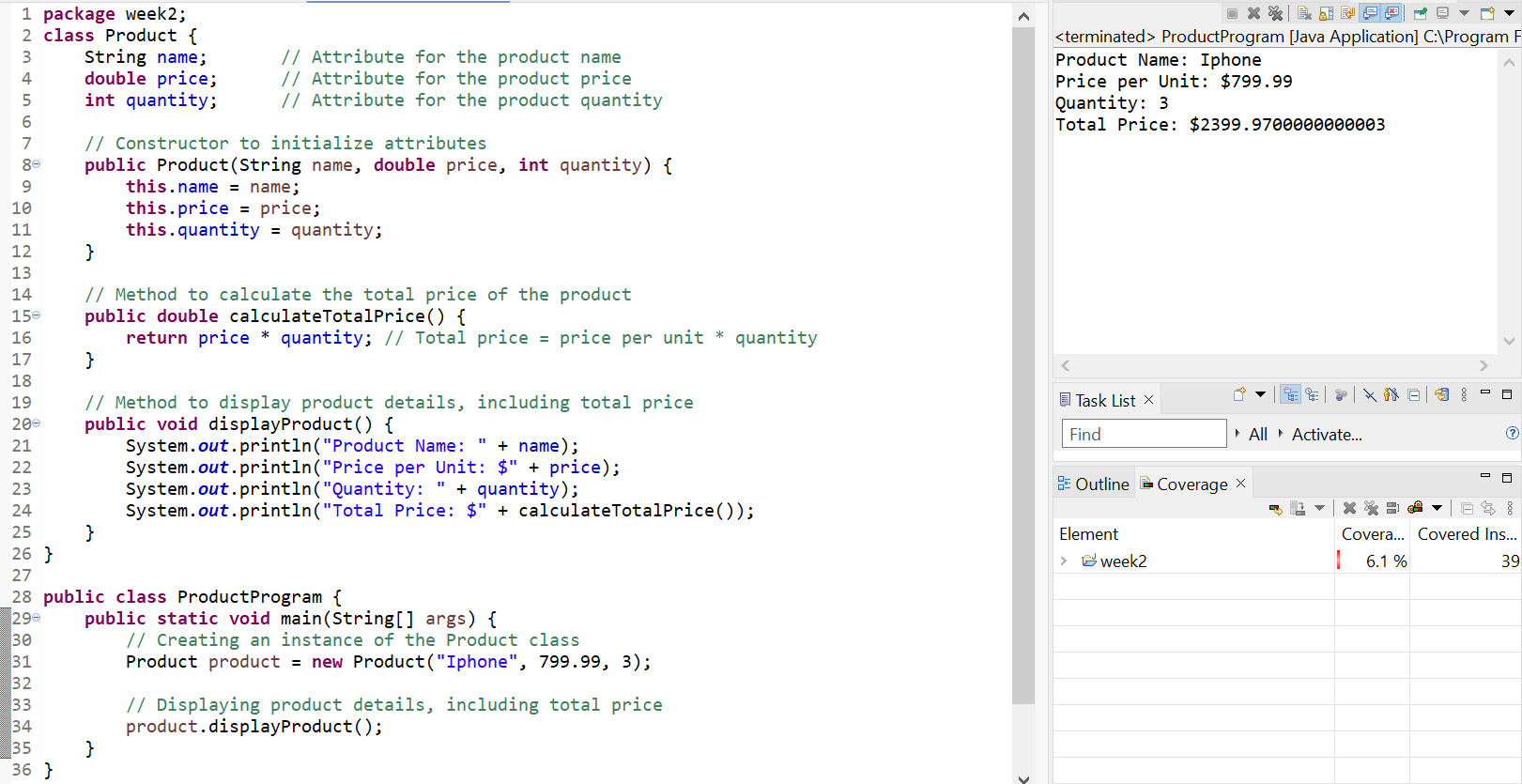Click the Focus on Workweek icon

1341,394
